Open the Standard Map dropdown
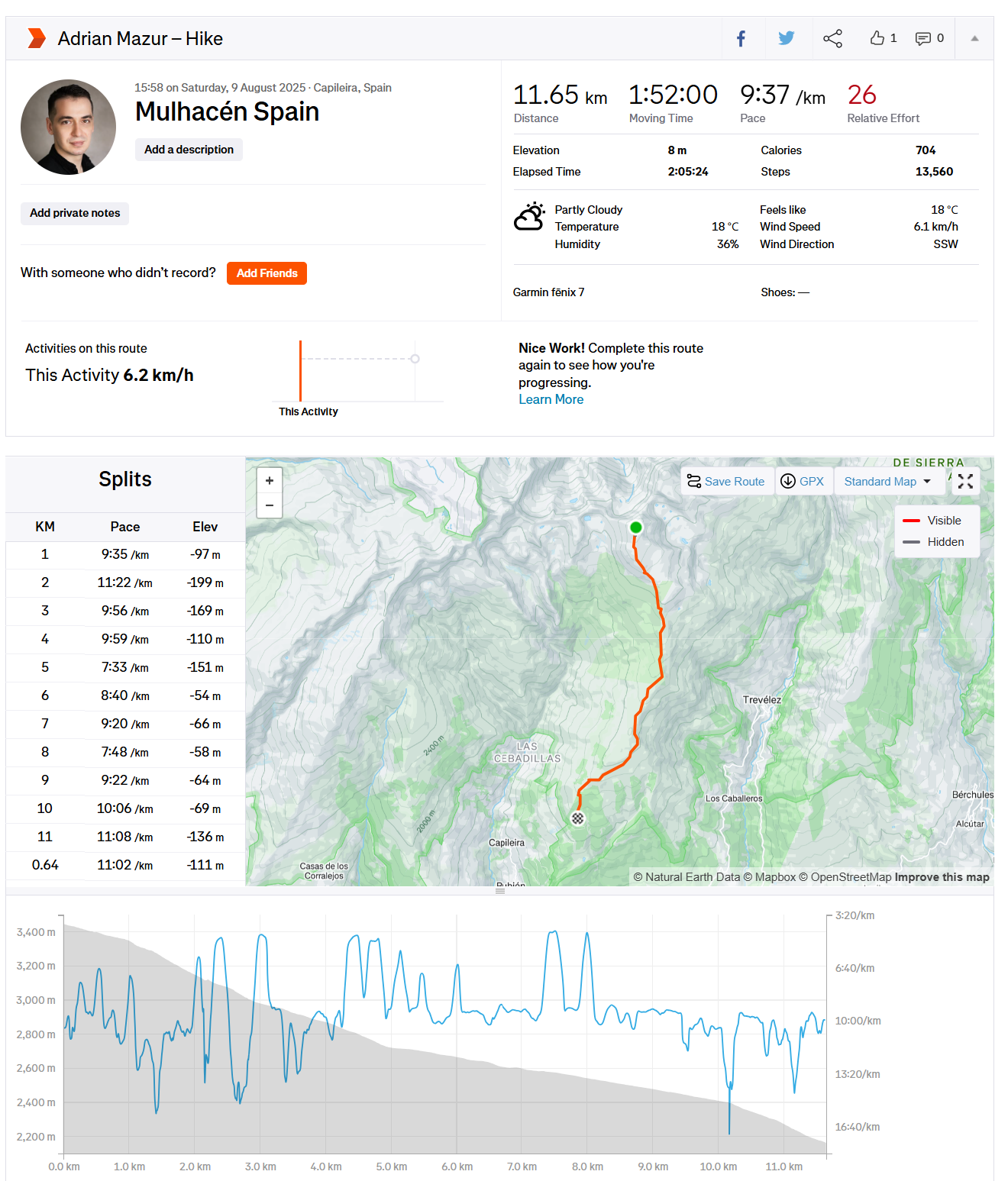Screen dimensions: 1008x1181 point(887,482)
